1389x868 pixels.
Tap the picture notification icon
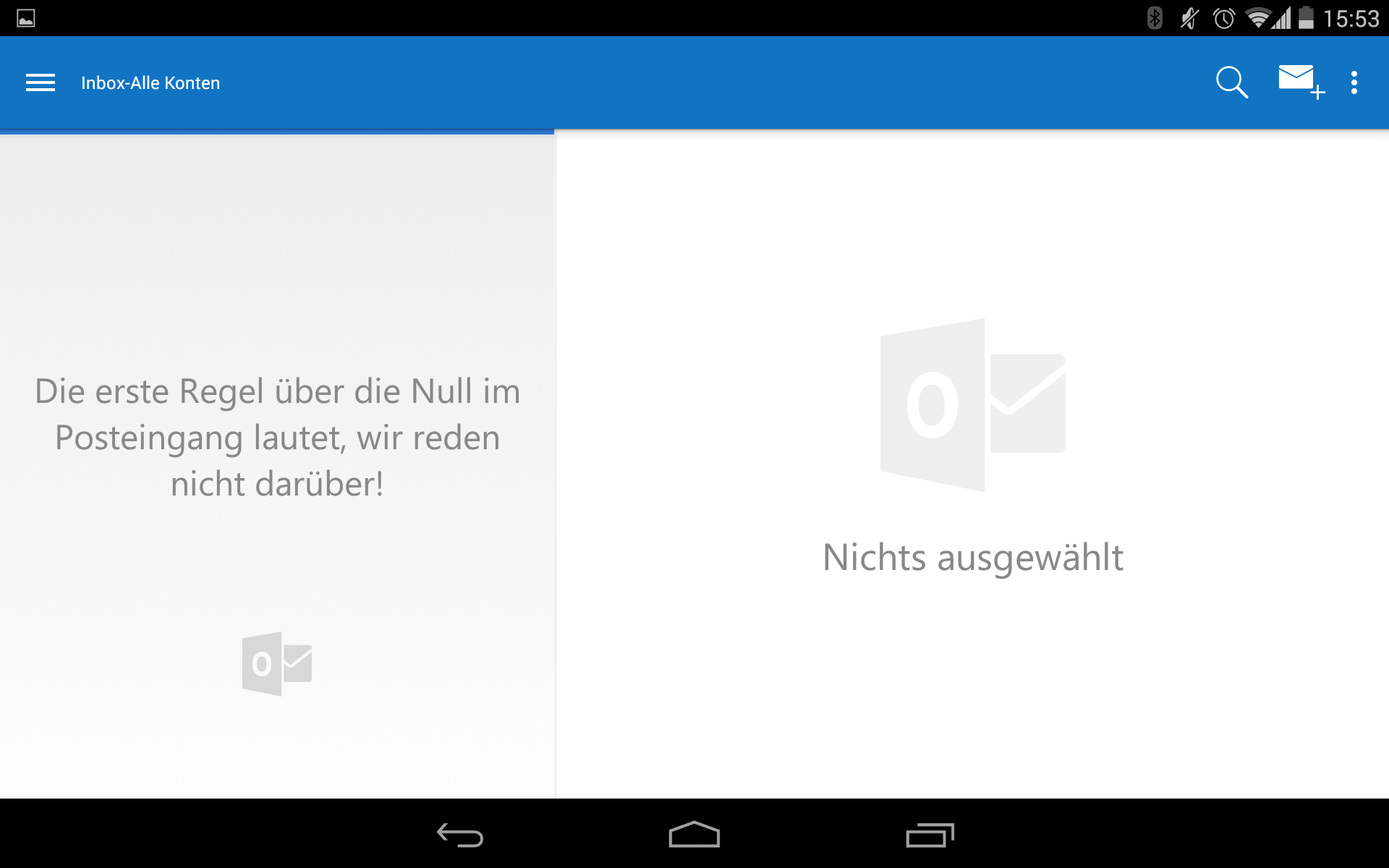click(x=26, y=18)
